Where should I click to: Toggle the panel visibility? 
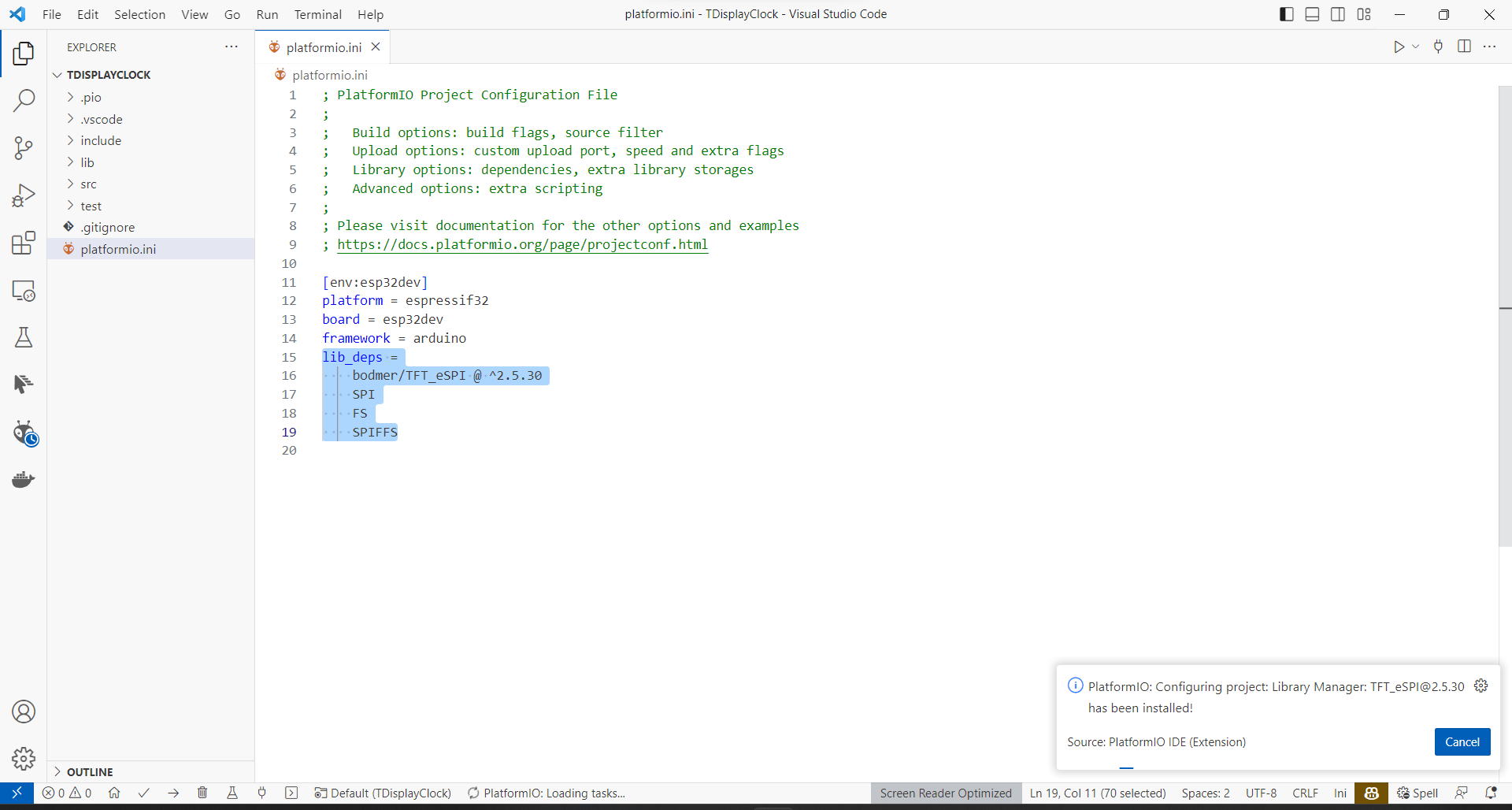1312,13
